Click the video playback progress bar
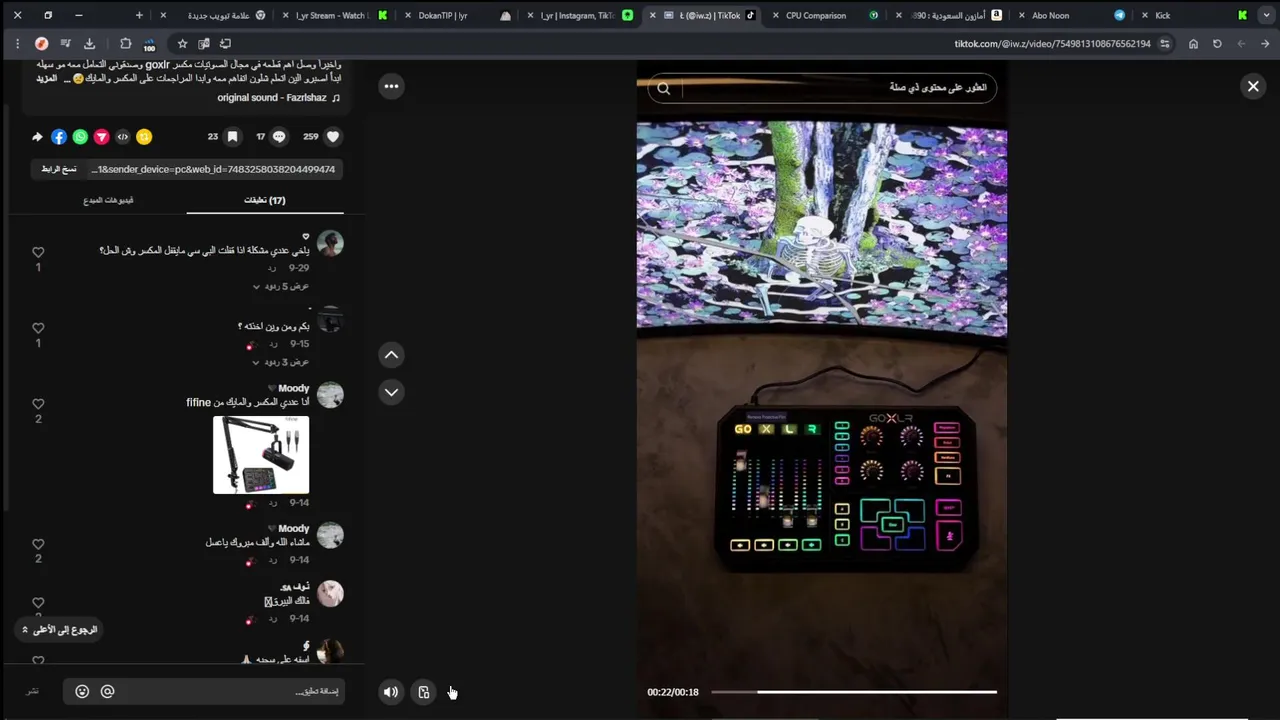The height and width of the screenshot is (720, 1280). tap(854, 692)
